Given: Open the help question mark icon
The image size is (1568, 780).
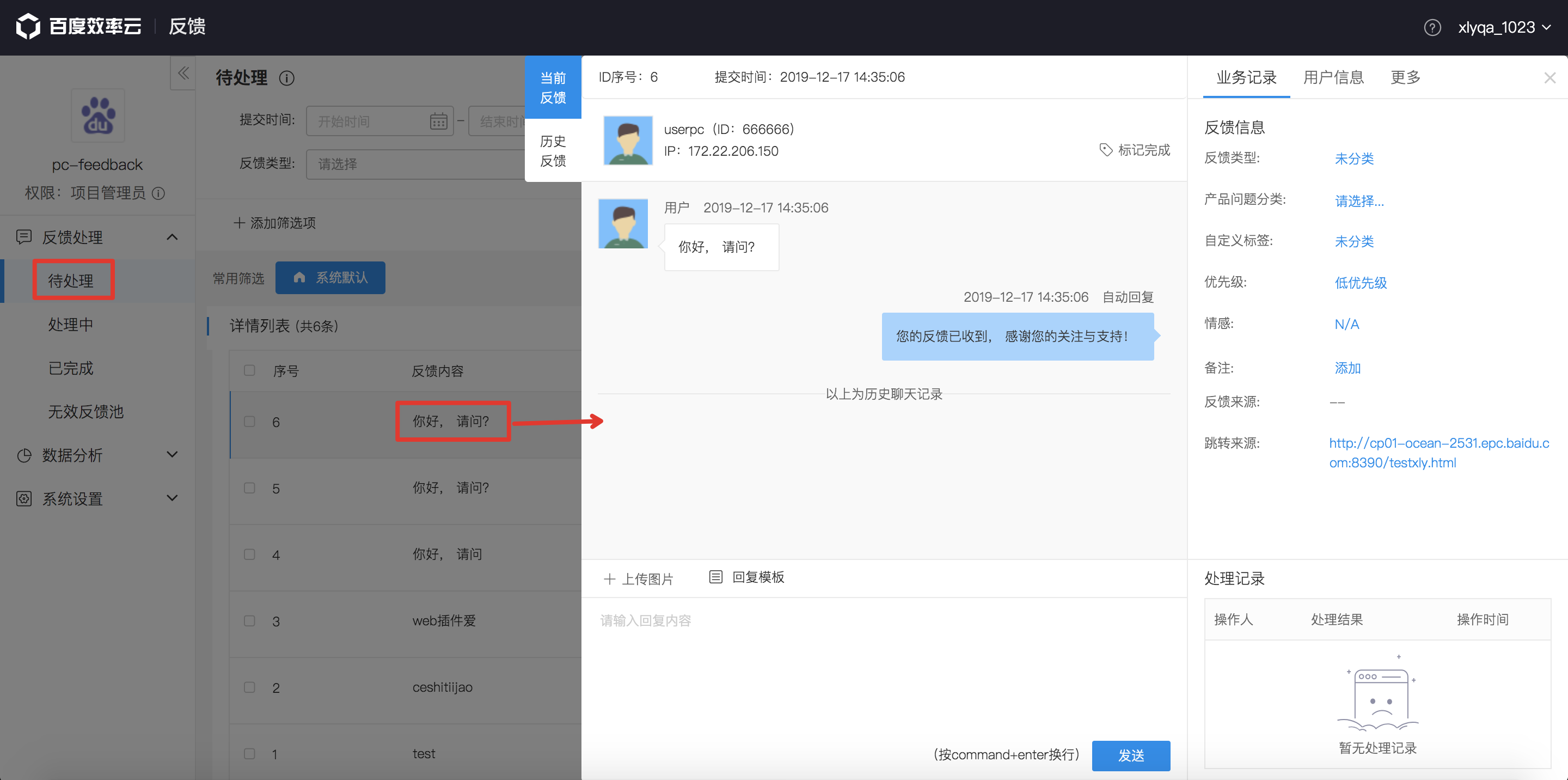Looking at the screenshot, I should (1432, 27).
